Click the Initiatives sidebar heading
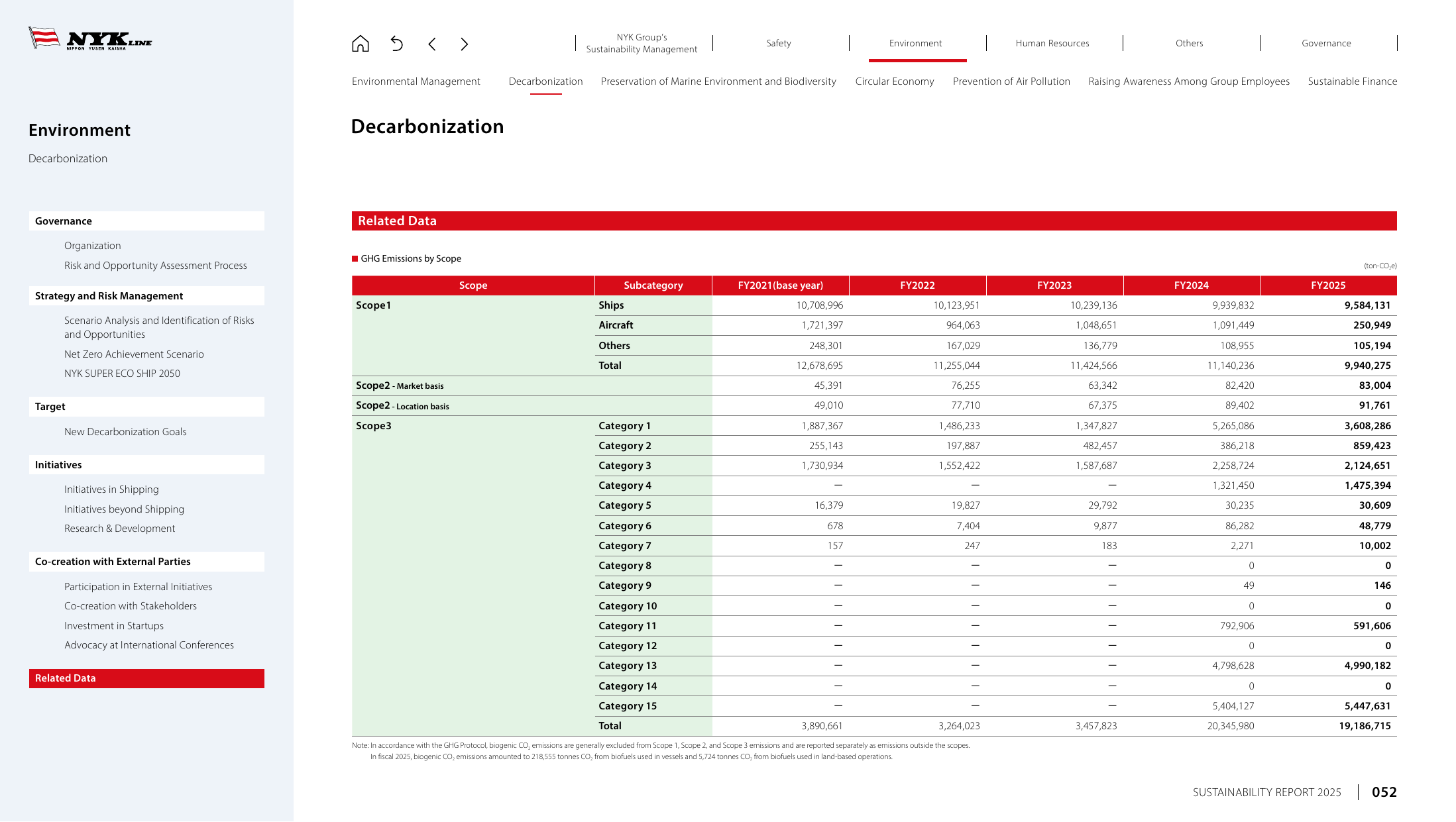 click(x=146, y=465)
